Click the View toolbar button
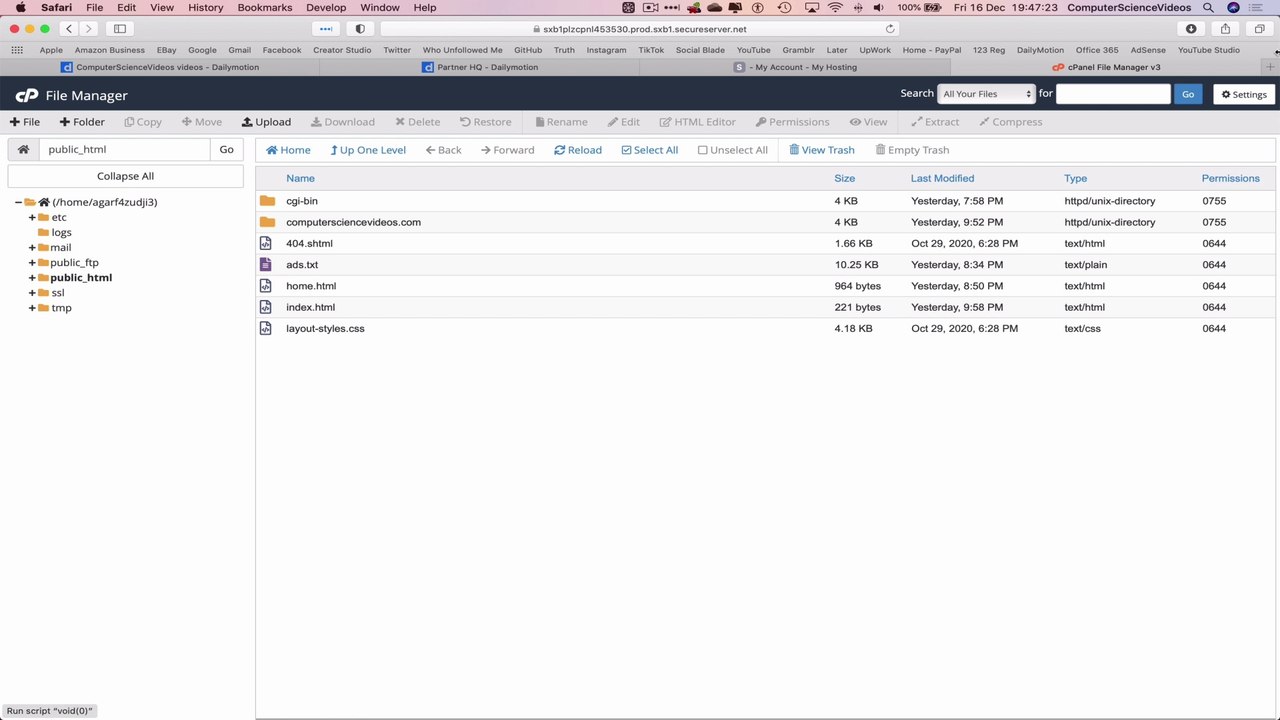This screenshot has height=720, width=1280. (869, 122)
